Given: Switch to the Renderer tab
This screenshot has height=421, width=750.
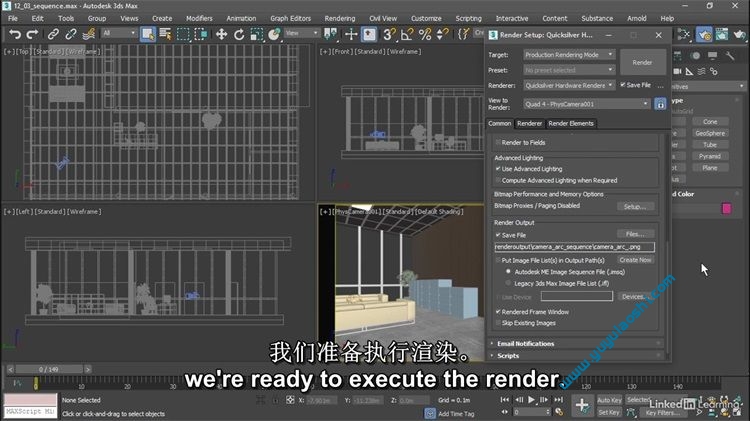Looking at the screenshot, I should click(529, 123).
